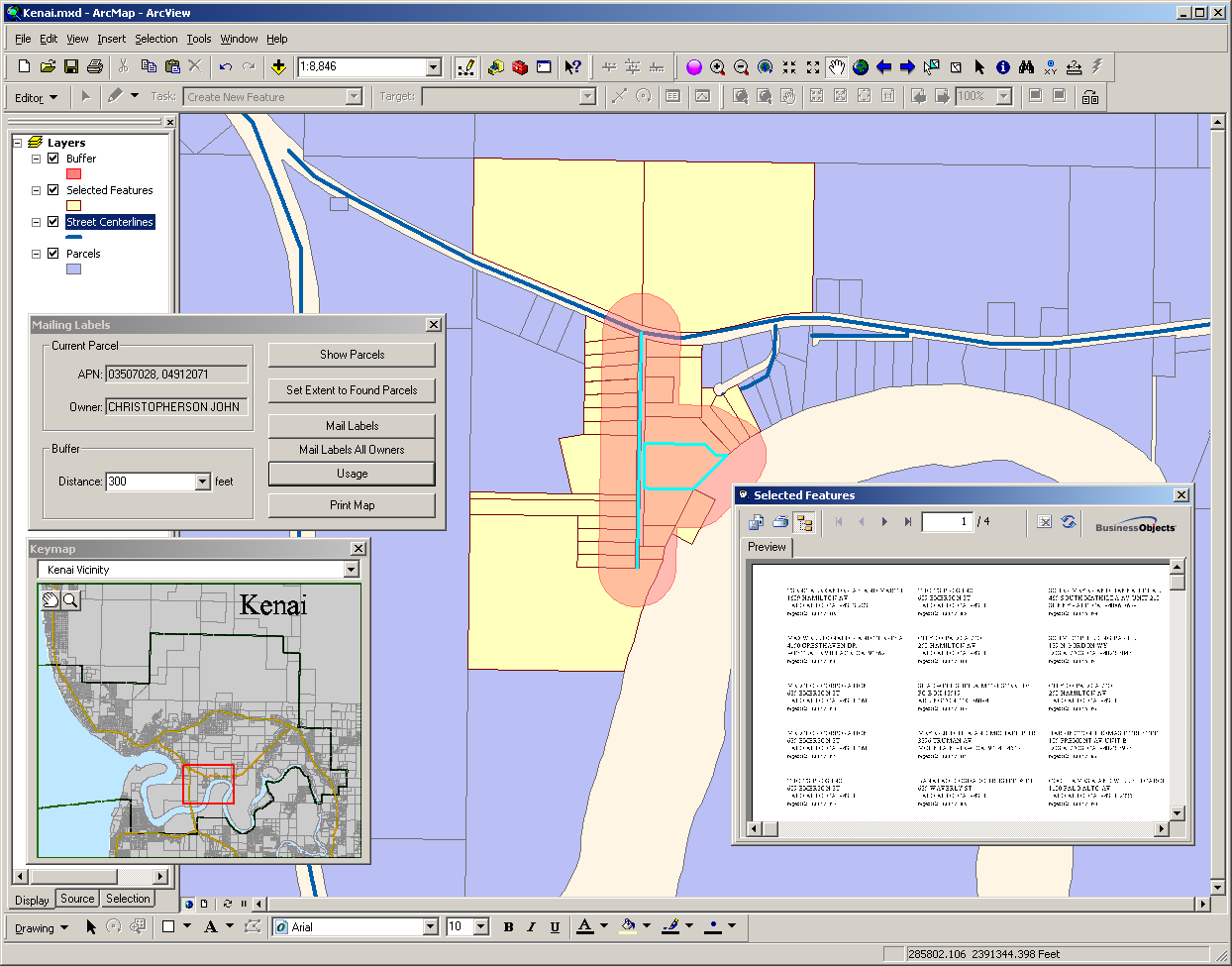The height and width of the screenshot is (966, 1232).
Task: Open the buffer Distance dropdown
Action: click(203, 482)
